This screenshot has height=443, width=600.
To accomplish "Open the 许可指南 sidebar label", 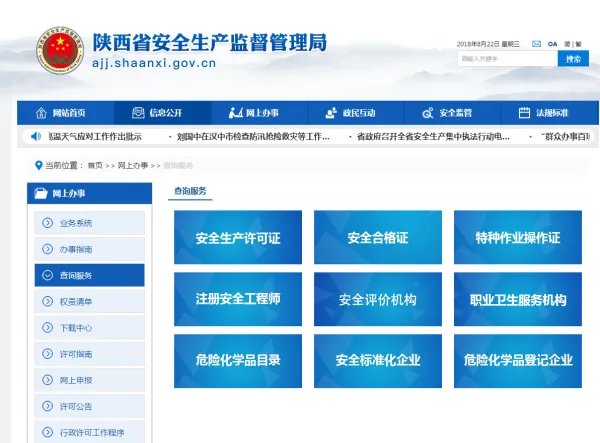I will [x=76, y=354].
